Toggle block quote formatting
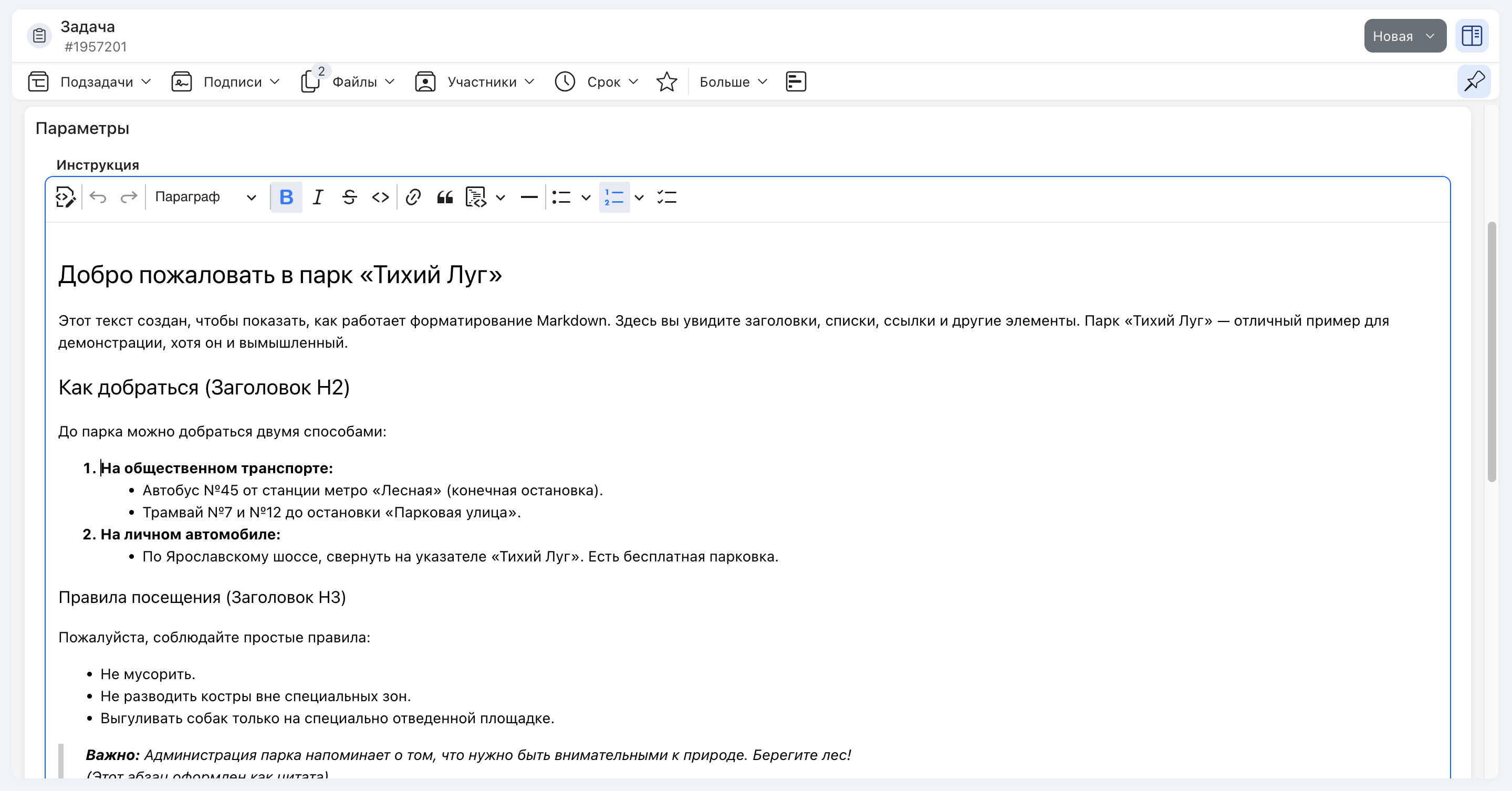This screenshot has height=791, width=1512. 445,197
